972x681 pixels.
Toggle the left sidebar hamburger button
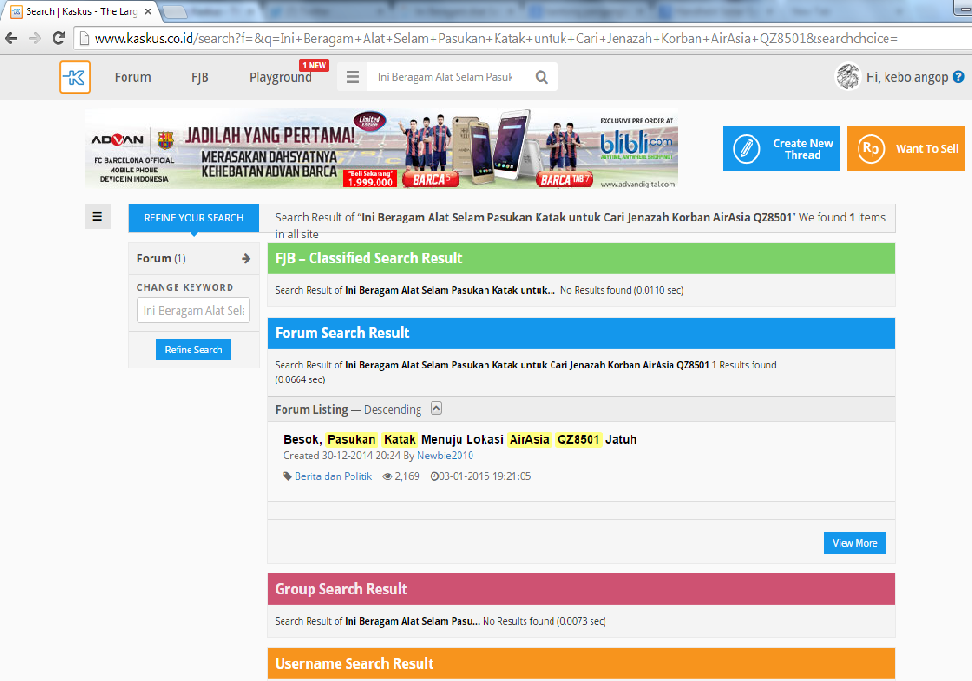[x=97, y=216]
